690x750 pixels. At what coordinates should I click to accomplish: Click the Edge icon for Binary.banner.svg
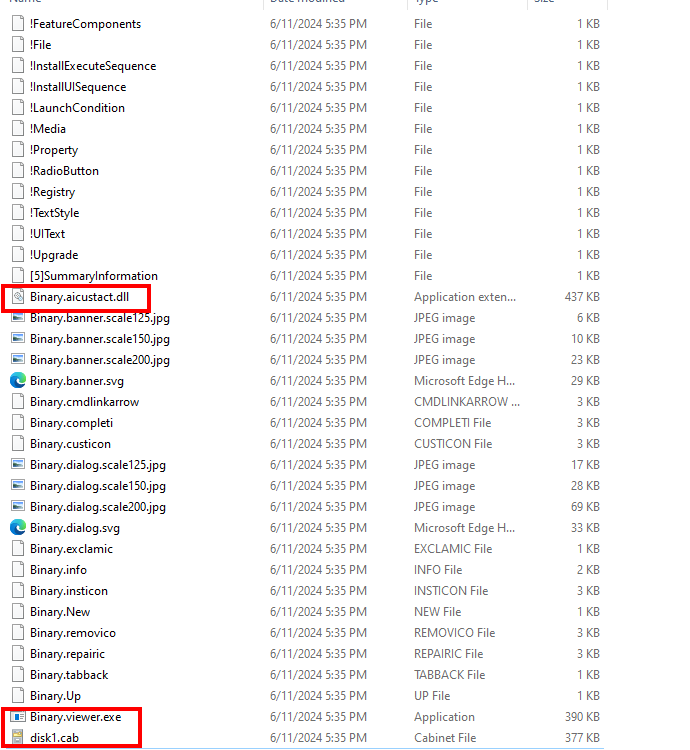18,381
